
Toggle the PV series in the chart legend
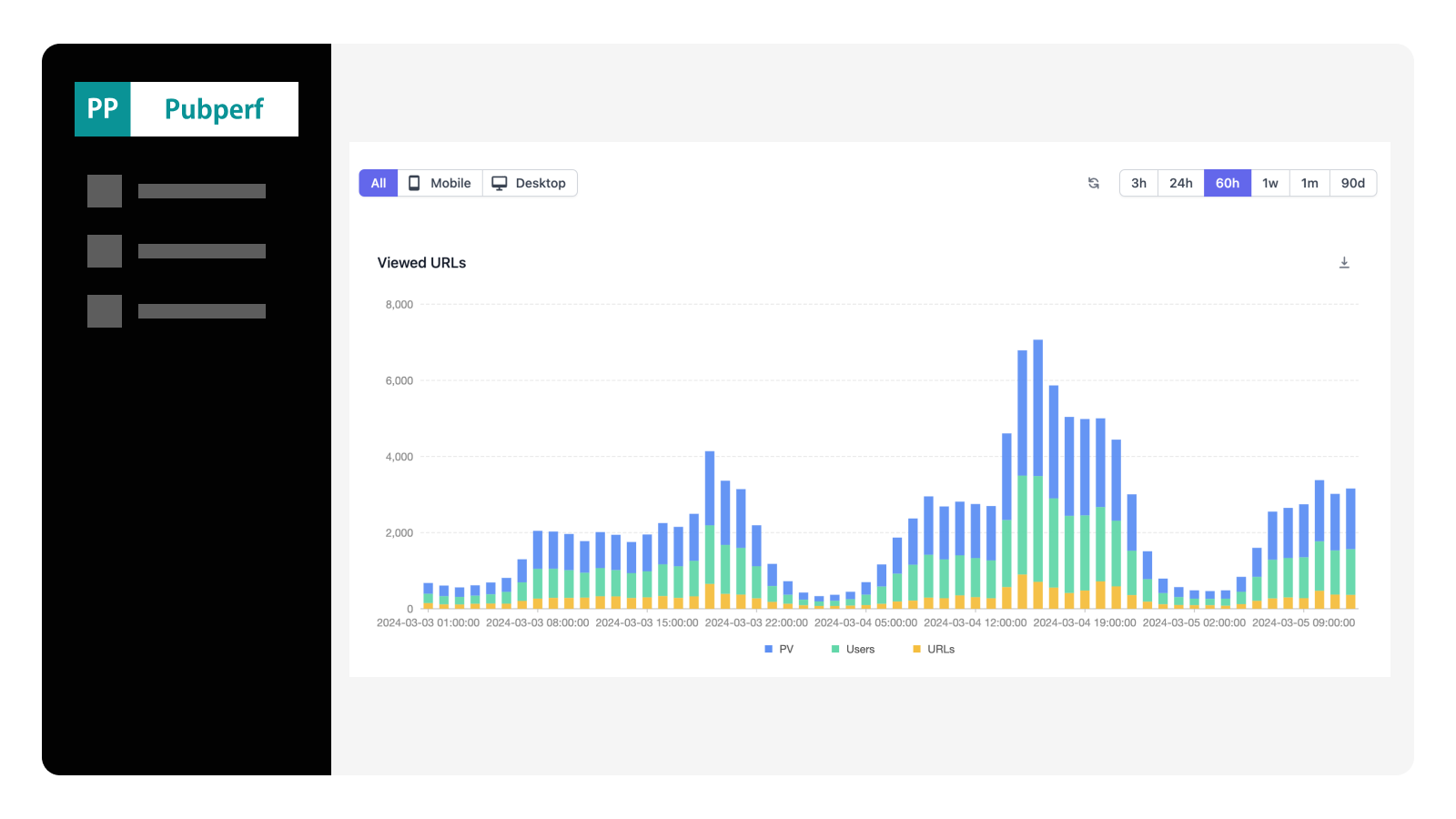click(779, 649)
